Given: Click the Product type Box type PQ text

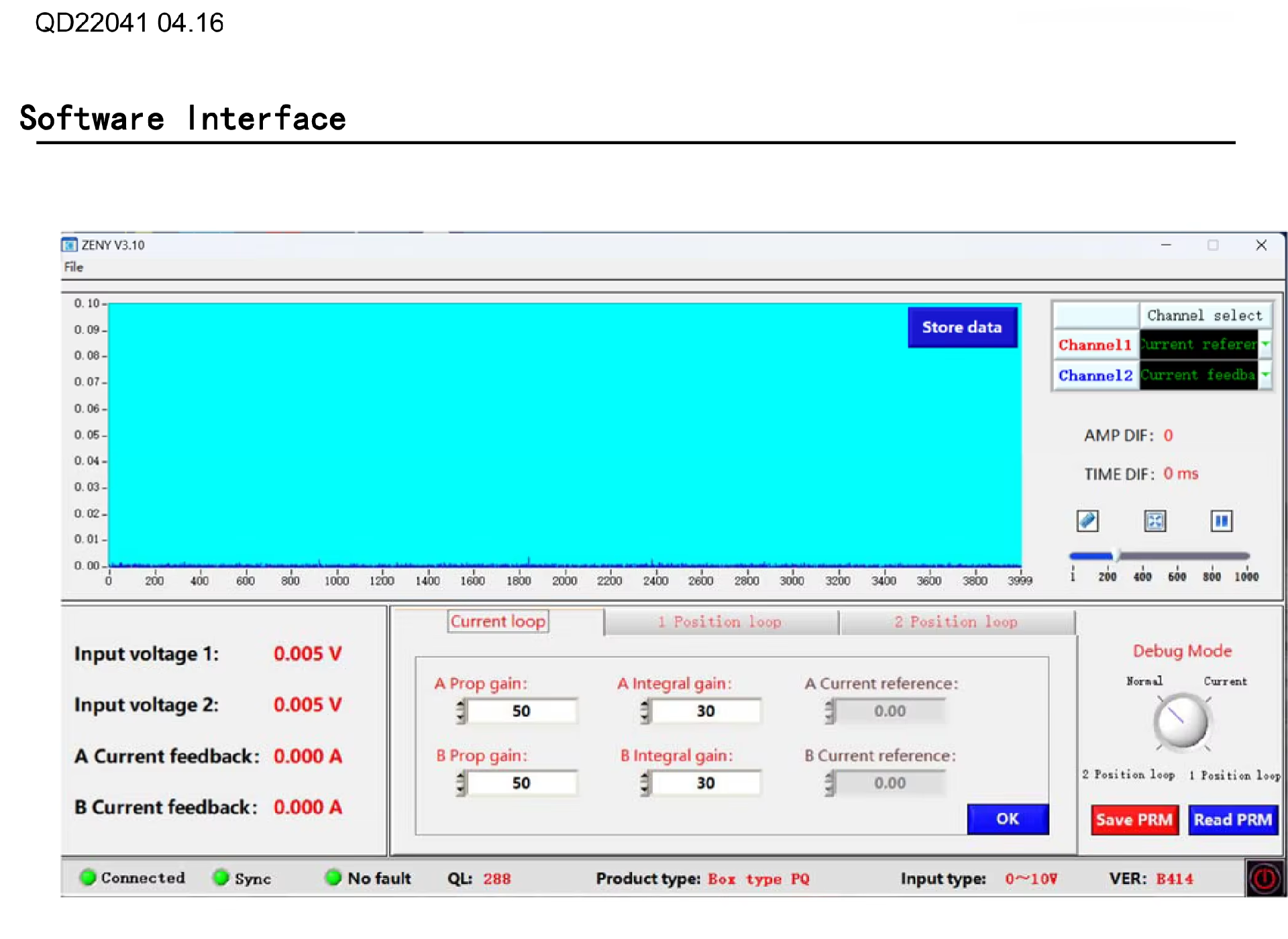Looking at the screenshot, I should pos(759,879).
